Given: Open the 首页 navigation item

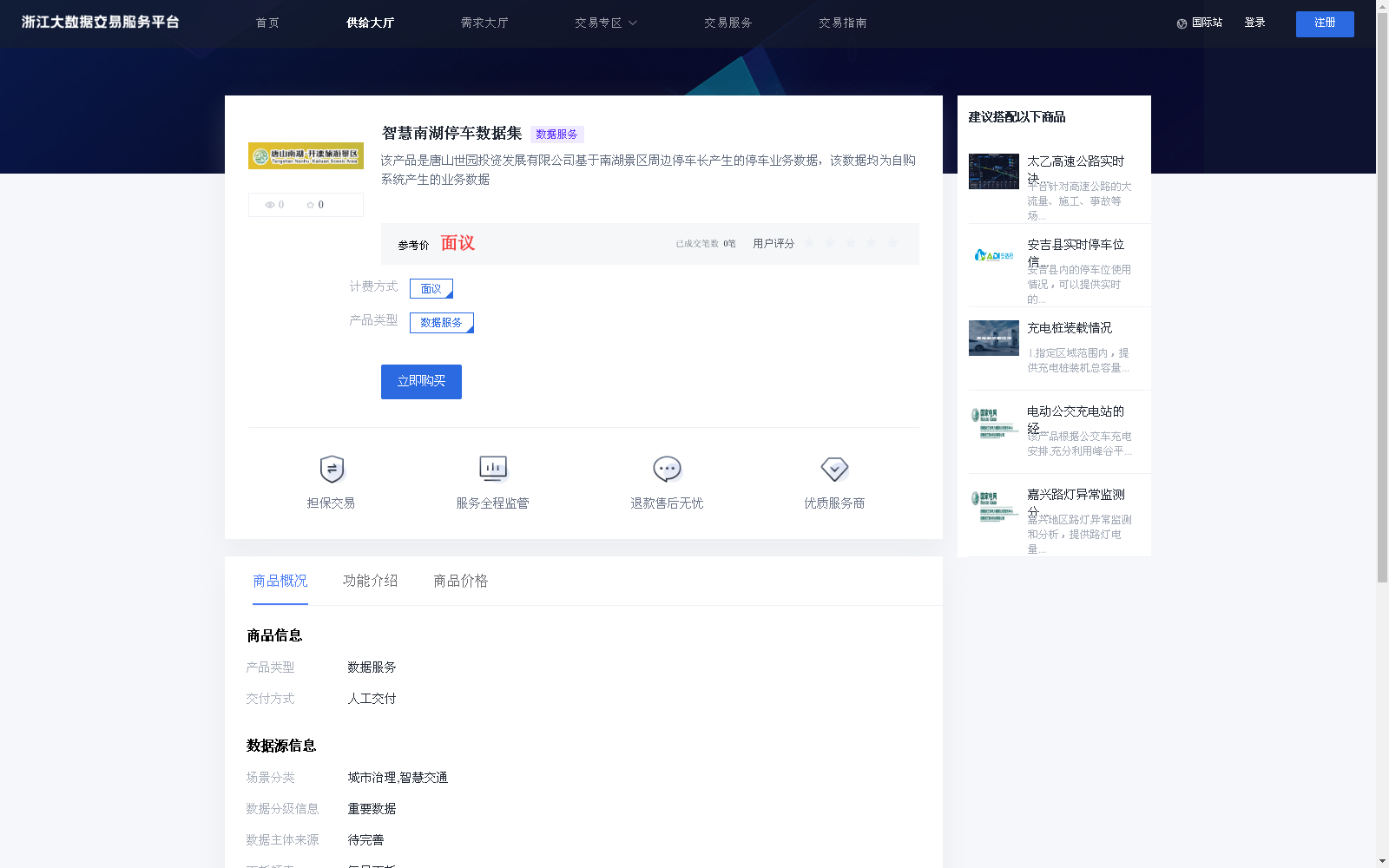Looking at the screenshot, I should coord(267,23).
